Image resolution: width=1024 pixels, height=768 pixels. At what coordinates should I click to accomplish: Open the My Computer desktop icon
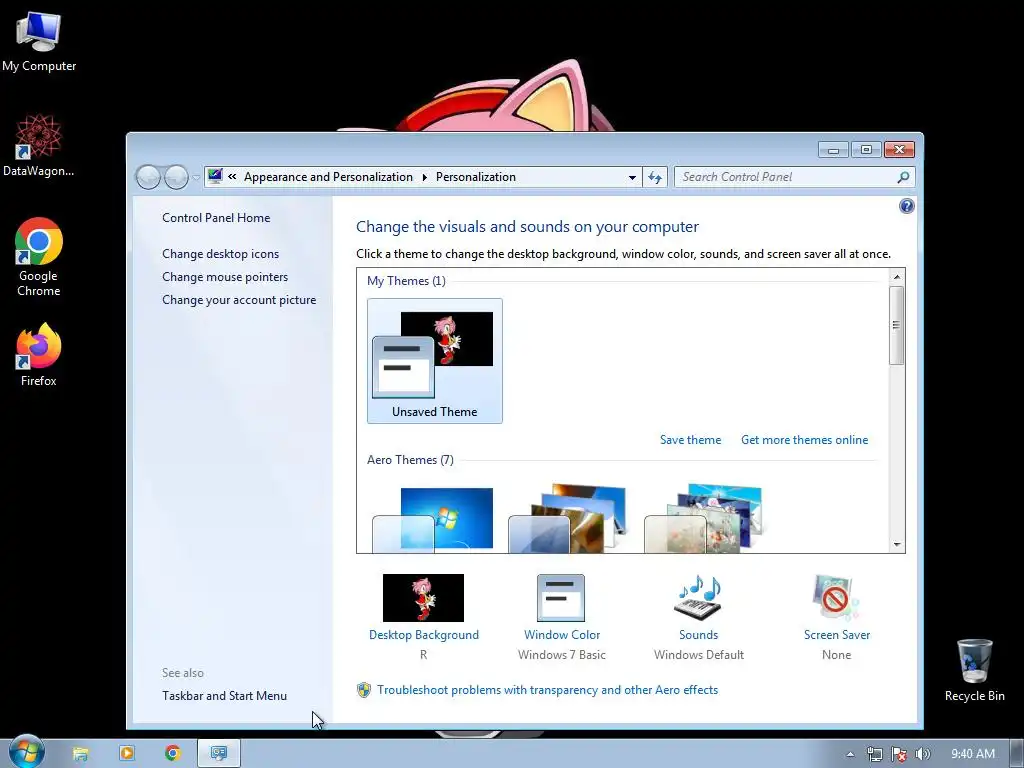pos(39,41)
